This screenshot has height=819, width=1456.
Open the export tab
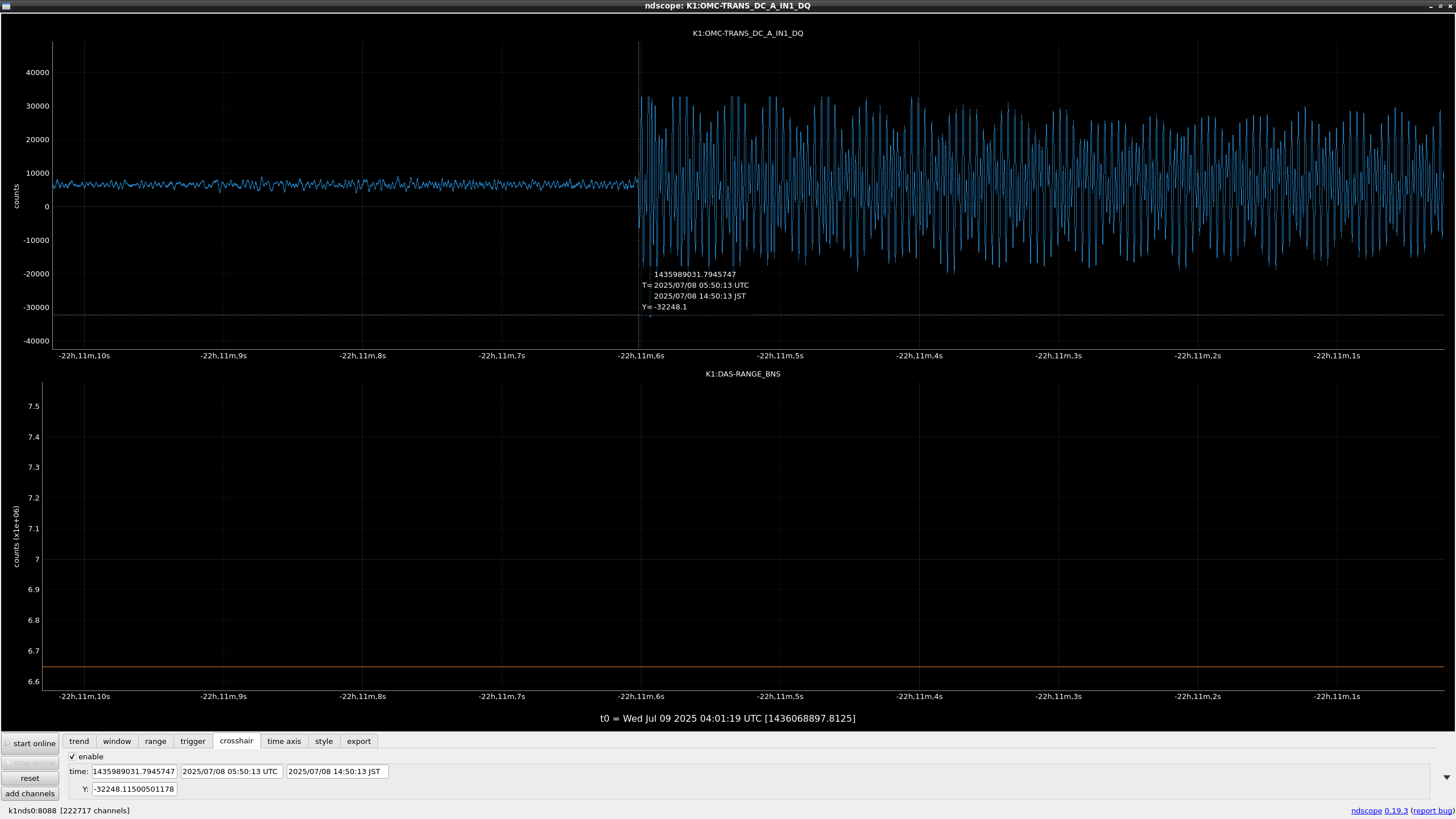(359, 741)
